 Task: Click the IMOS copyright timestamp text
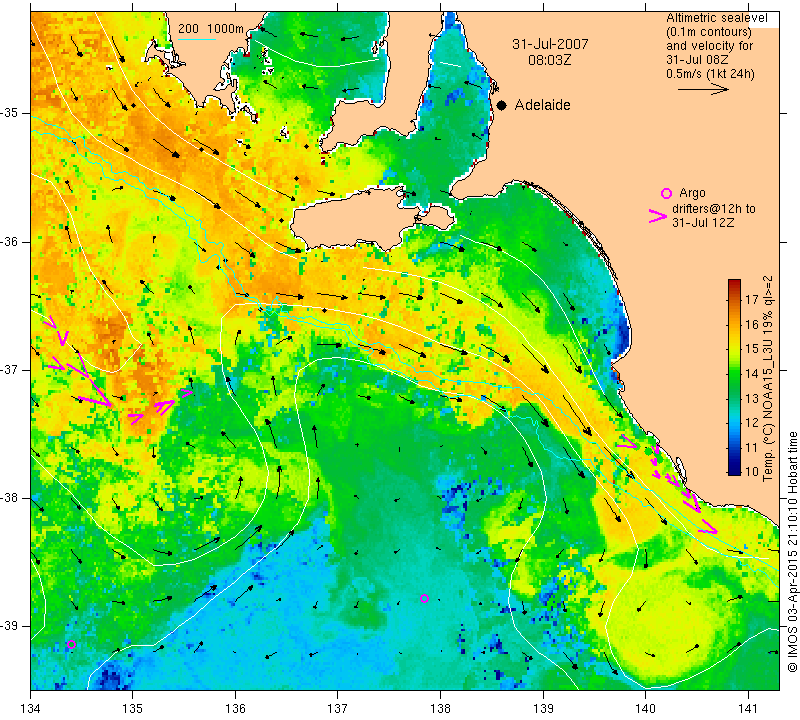(x=791, y=551)
